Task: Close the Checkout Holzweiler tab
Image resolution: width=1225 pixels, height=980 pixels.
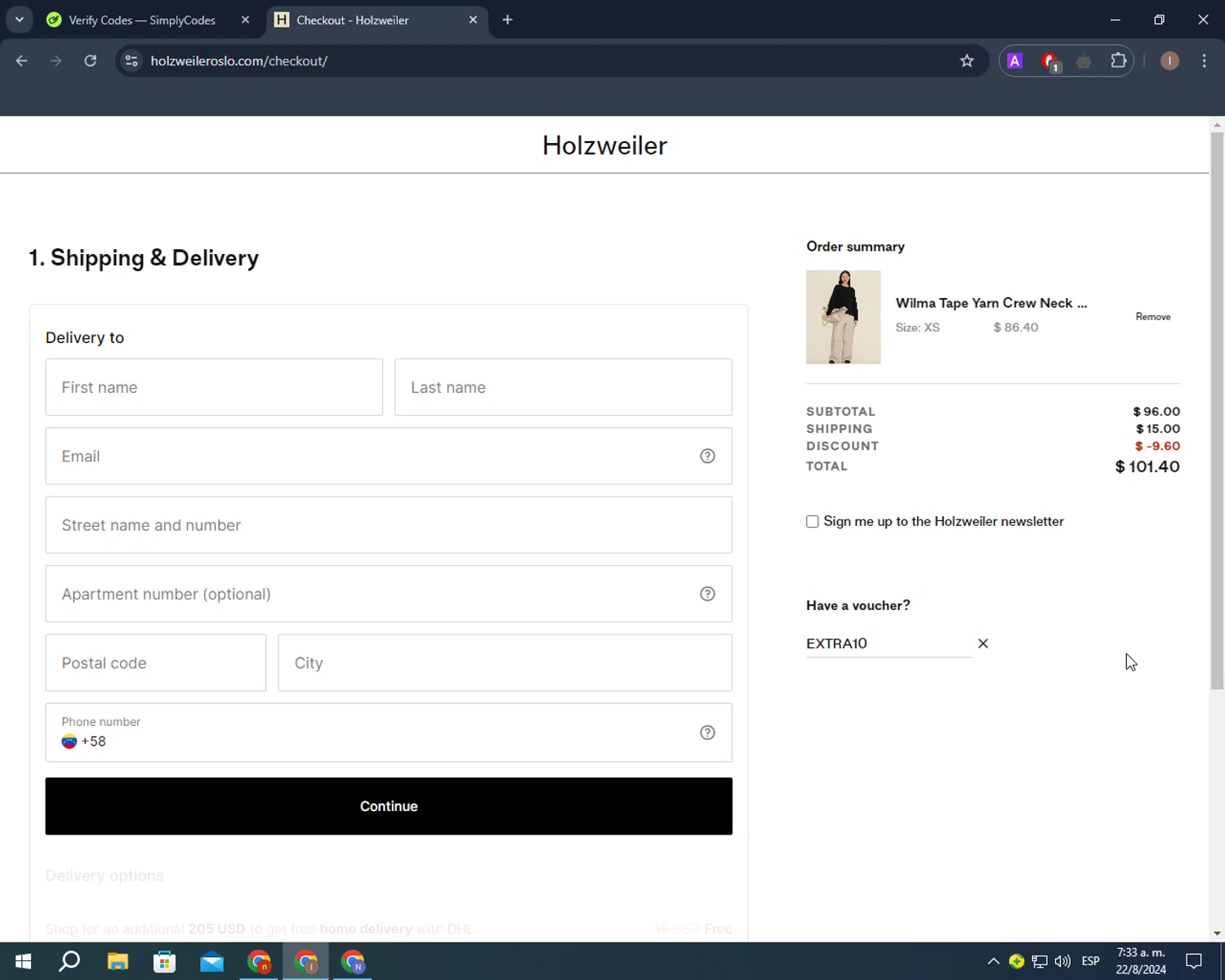Action: (x=473, y=20)
